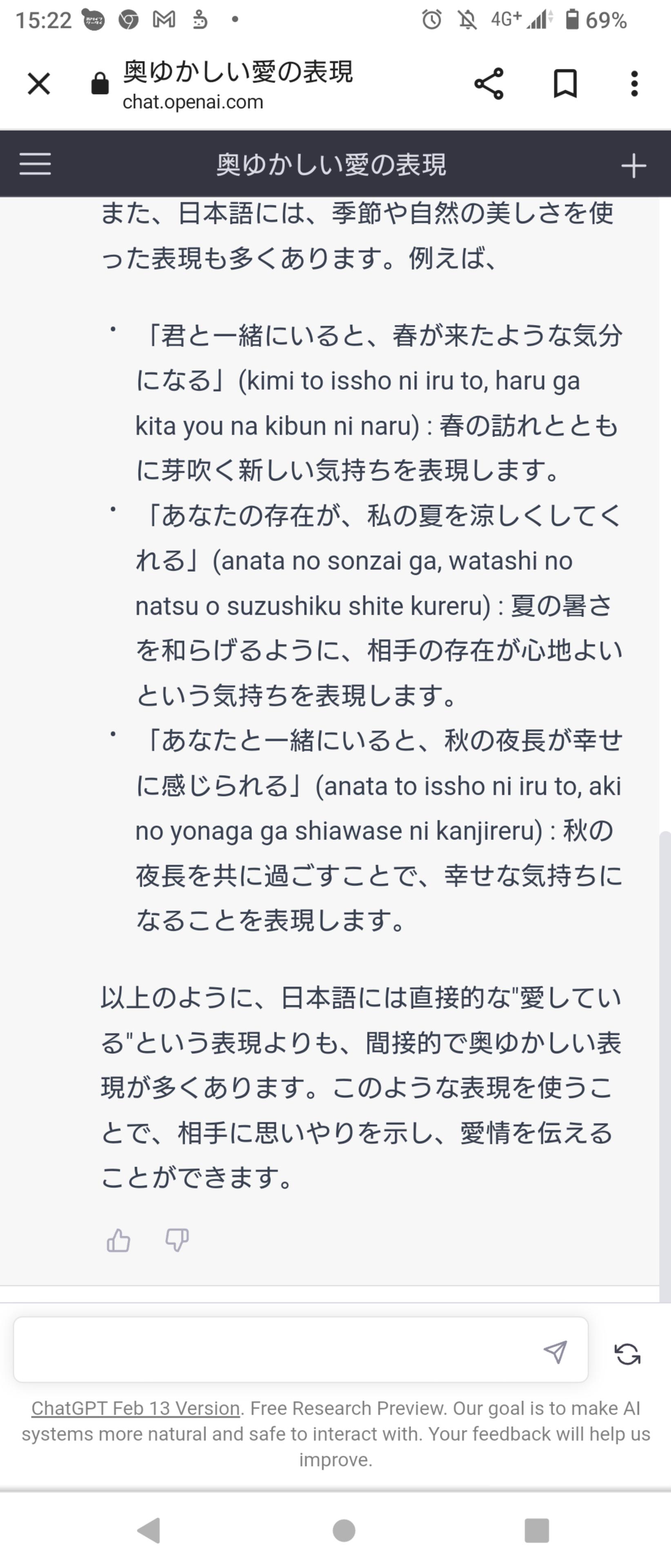Close the browser custom tab
Image resolution: width=671 pixels, height=1568 pixels.
pos(39,84)
